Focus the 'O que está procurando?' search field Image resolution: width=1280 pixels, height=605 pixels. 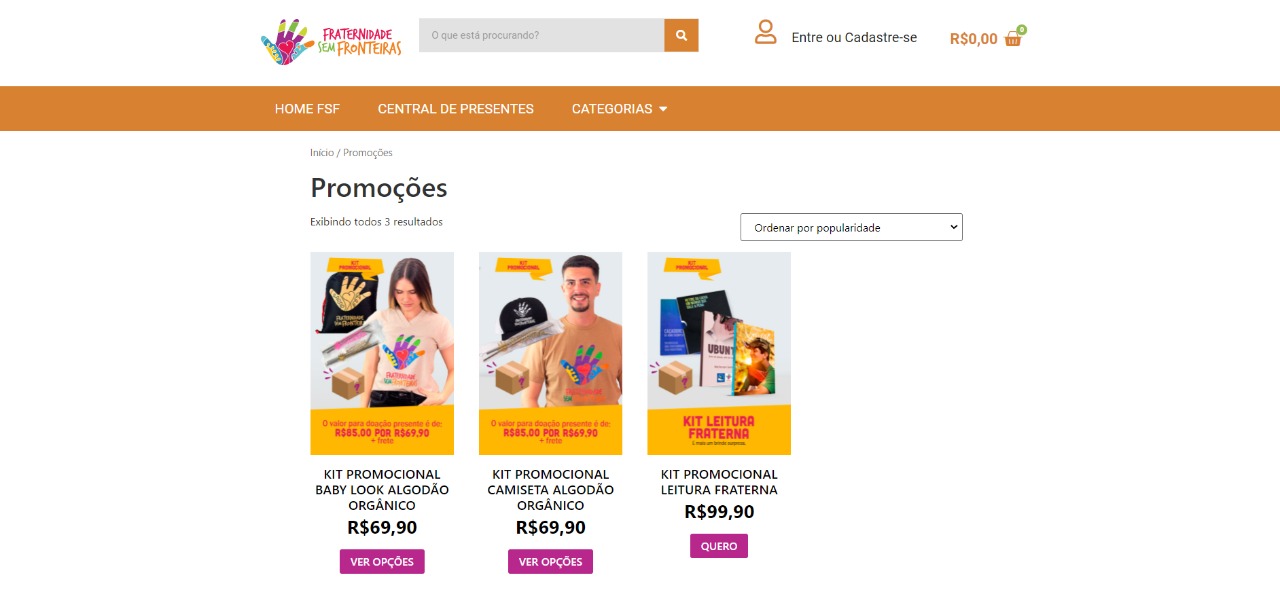pos(541,35)
